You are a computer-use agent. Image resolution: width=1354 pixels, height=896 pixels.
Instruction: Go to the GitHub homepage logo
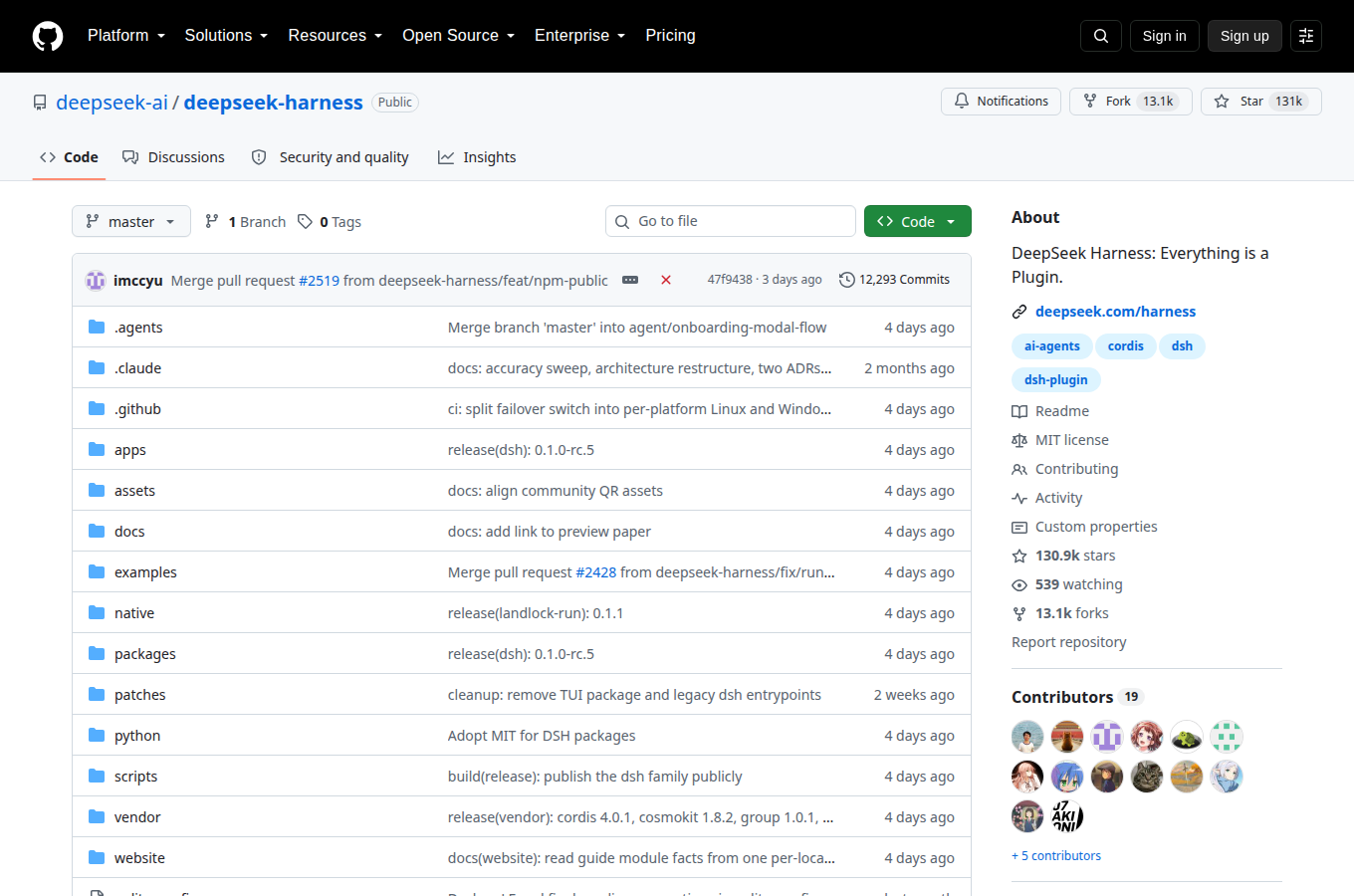click(x=48, y=36)
